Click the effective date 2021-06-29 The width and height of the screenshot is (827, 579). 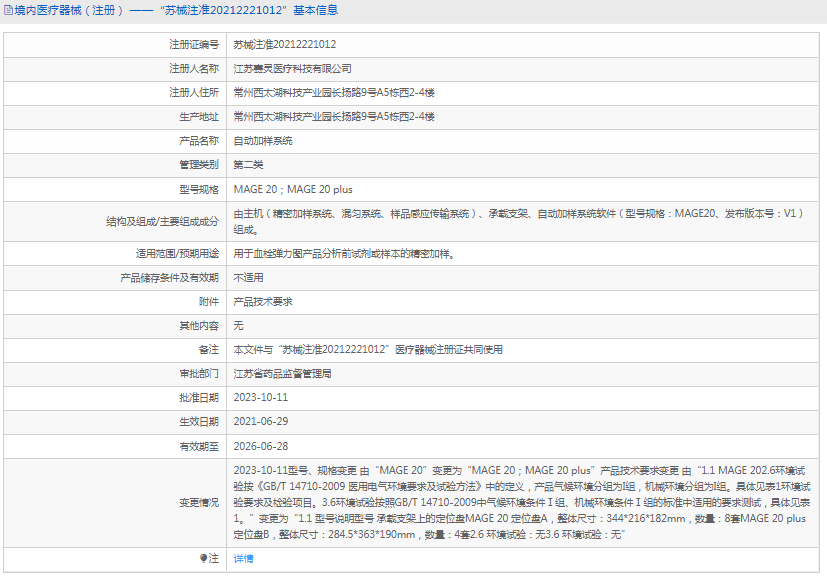(x=261, y=422)
